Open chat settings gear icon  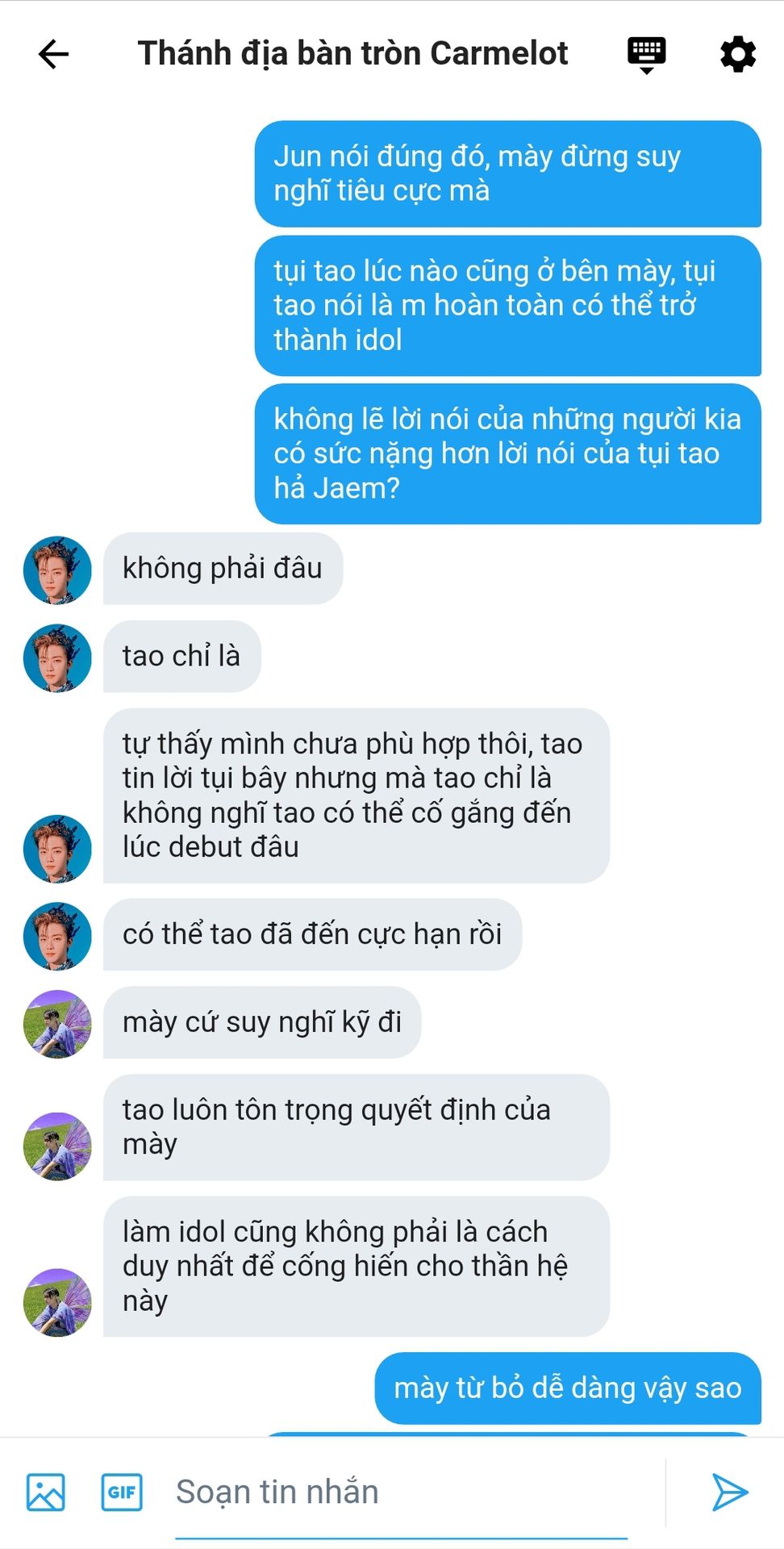pyautogui.click(x=737, y=54)
